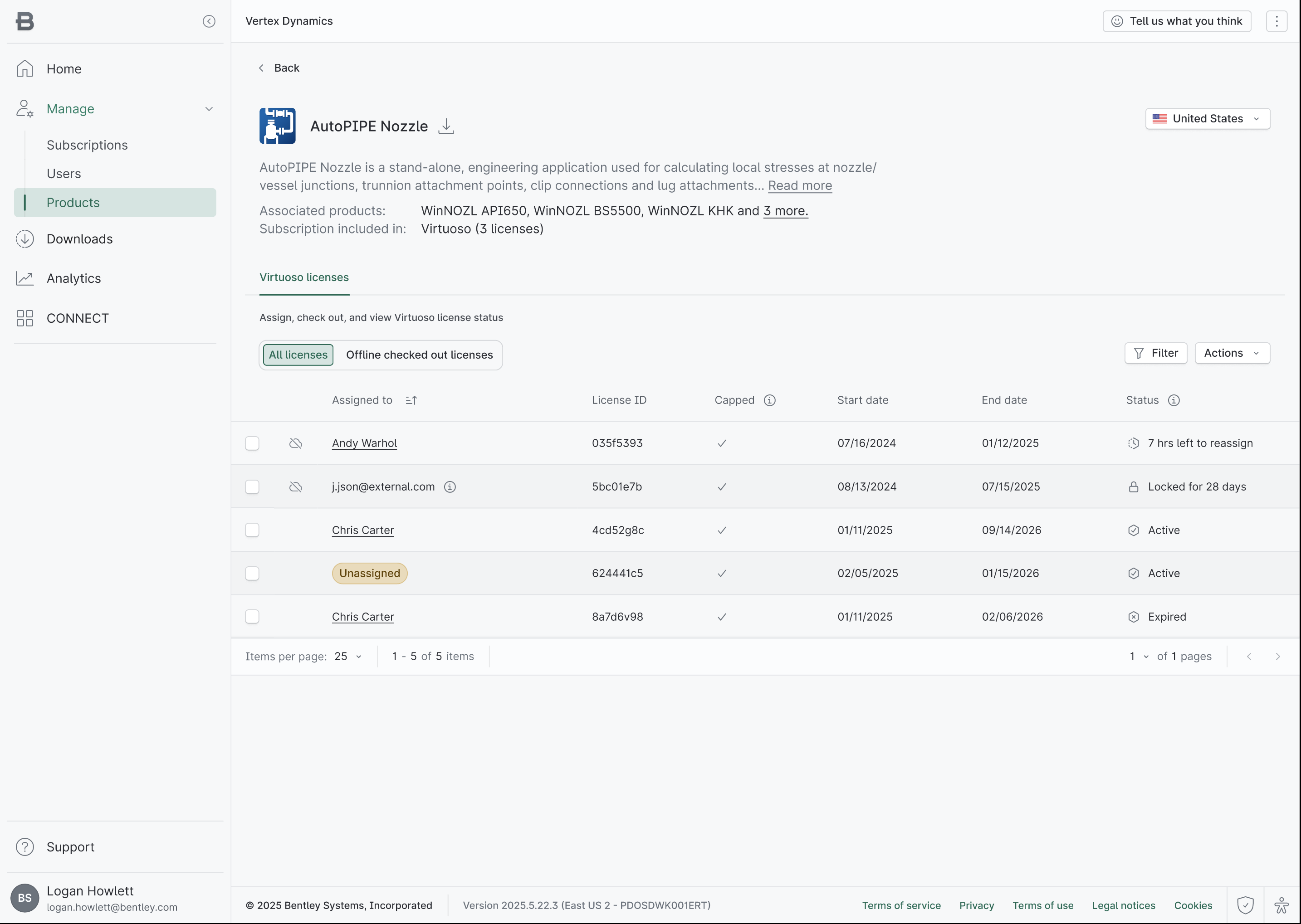Open the United States country dropdown

(x=1207, y=118)
